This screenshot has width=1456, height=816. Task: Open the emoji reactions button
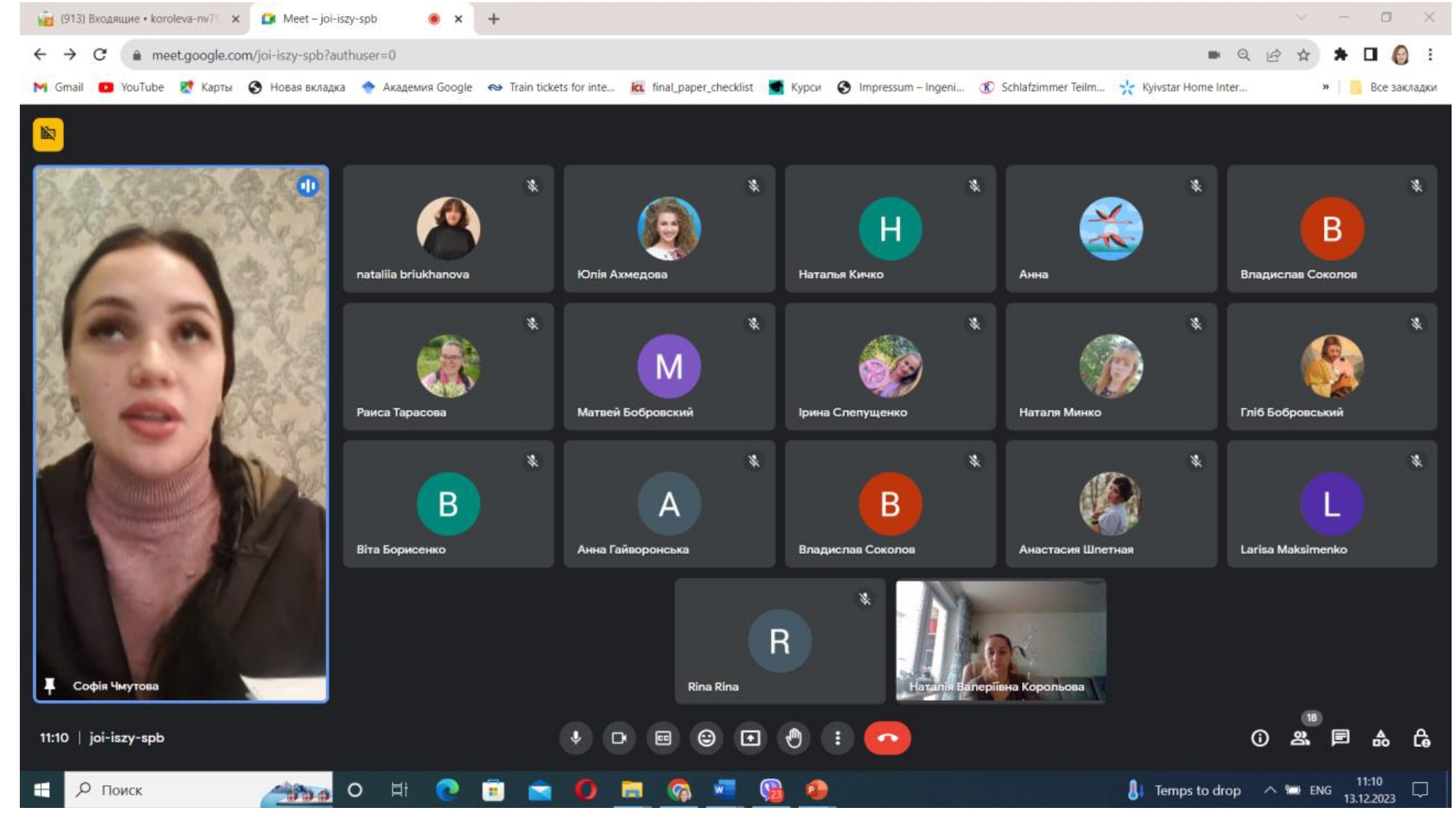tap(706, 738)
